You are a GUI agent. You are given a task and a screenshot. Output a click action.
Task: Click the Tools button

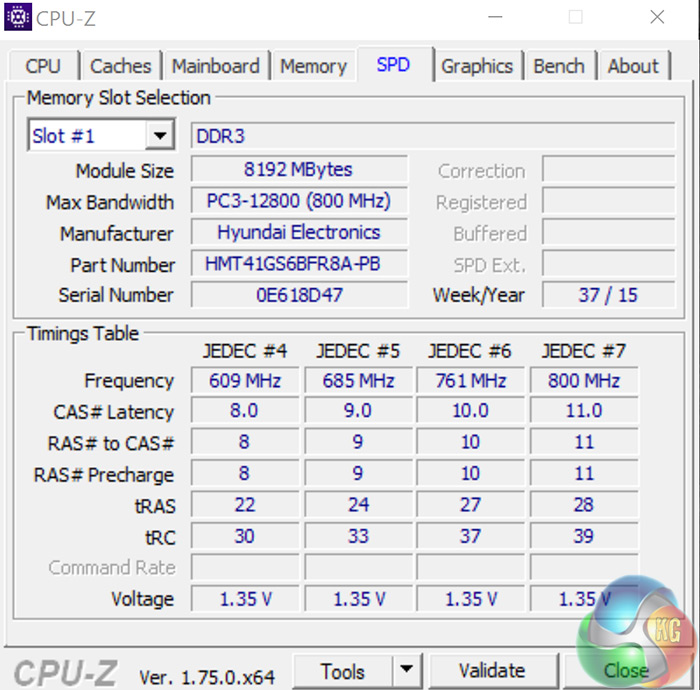pos(342,671)
